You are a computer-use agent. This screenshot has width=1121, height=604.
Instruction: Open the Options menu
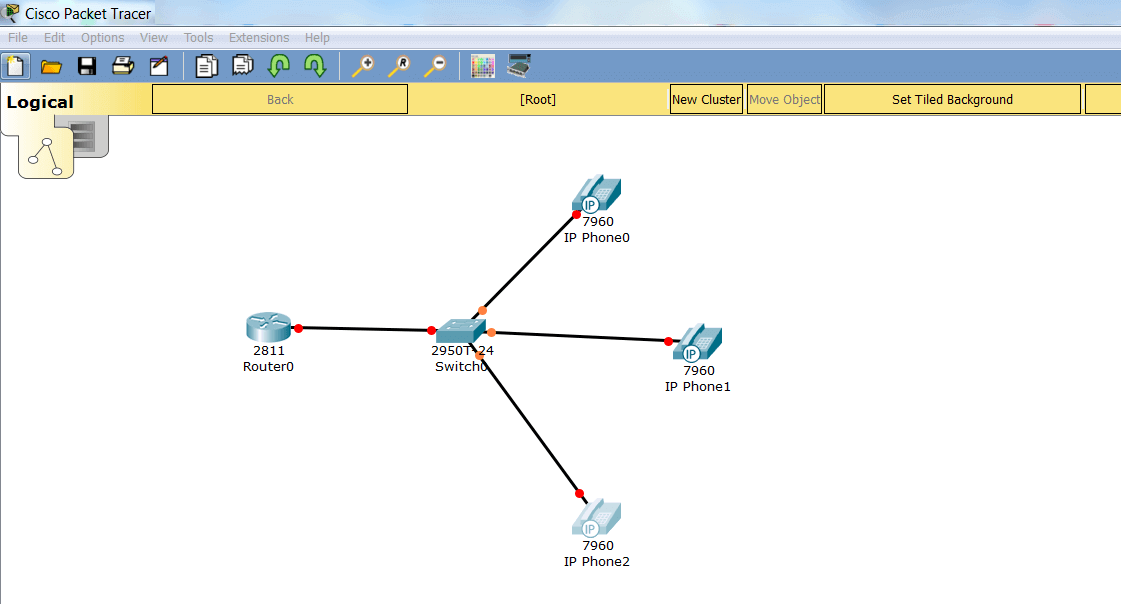(103, 38)
